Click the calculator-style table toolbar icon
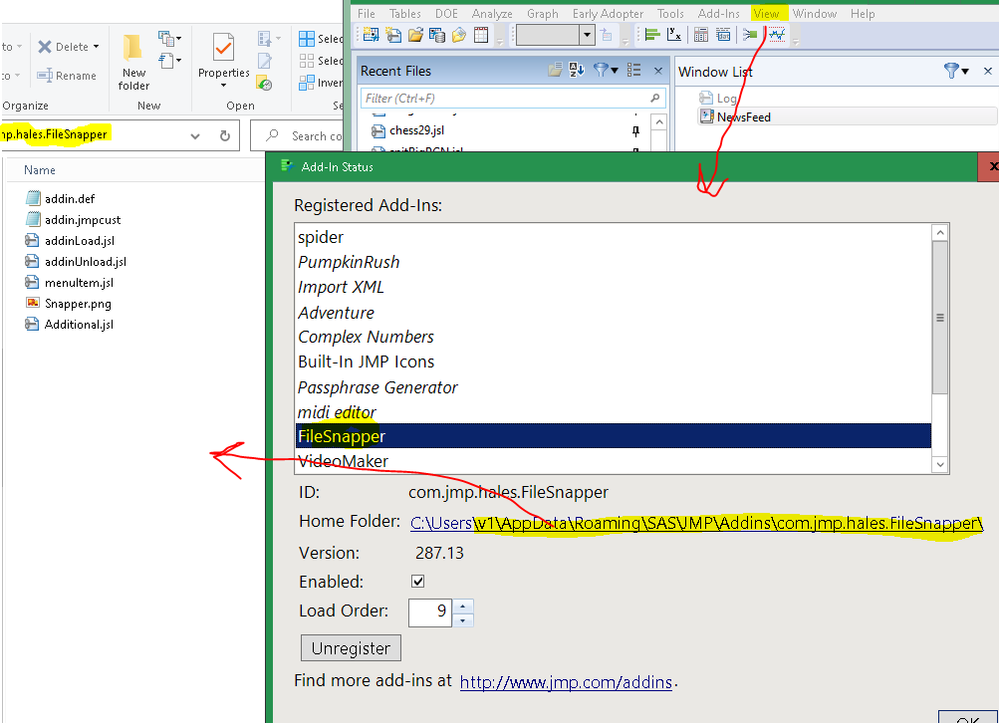999x723 pixels. 701,35
